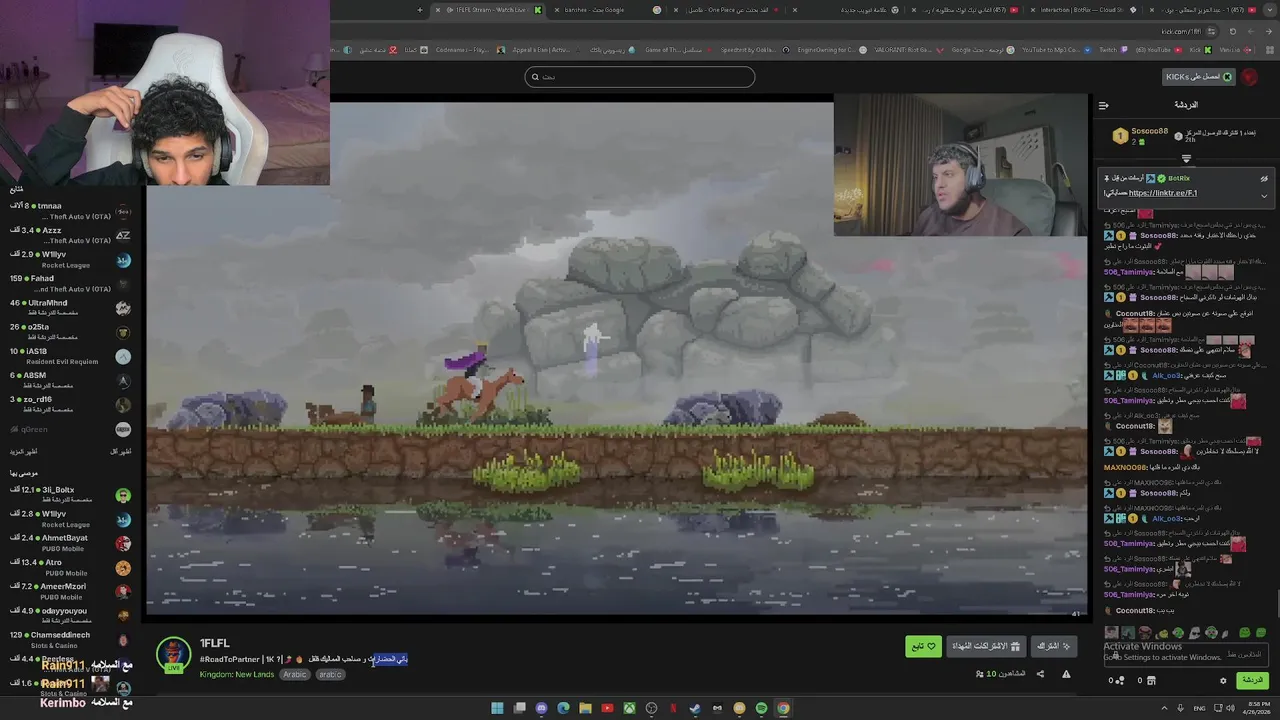Open the gift subscriptions button

click(x=986, y=646)
